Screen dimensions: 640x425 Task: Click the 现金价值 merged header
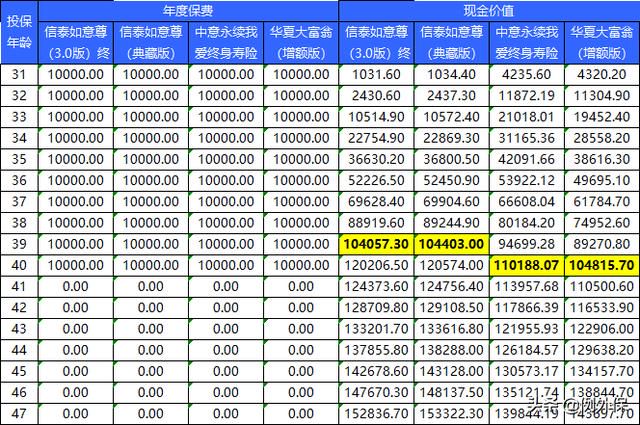click(489, 11)
